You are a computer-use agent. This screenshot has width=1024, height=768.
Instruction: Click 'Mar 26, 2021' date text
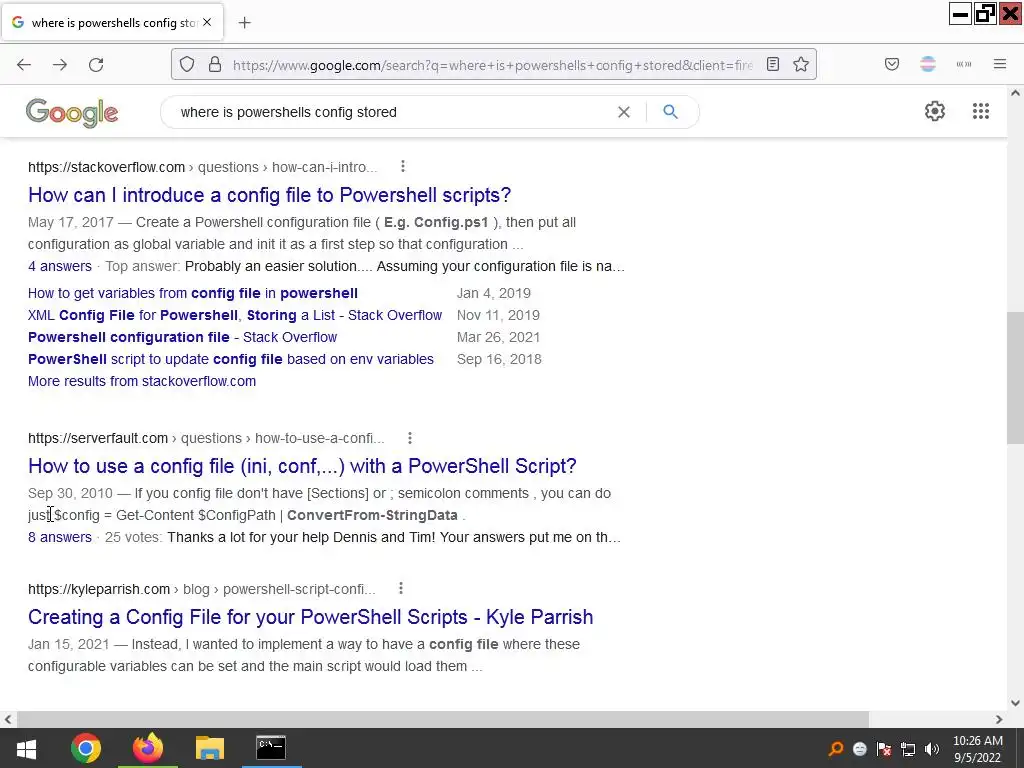point(498,338)
